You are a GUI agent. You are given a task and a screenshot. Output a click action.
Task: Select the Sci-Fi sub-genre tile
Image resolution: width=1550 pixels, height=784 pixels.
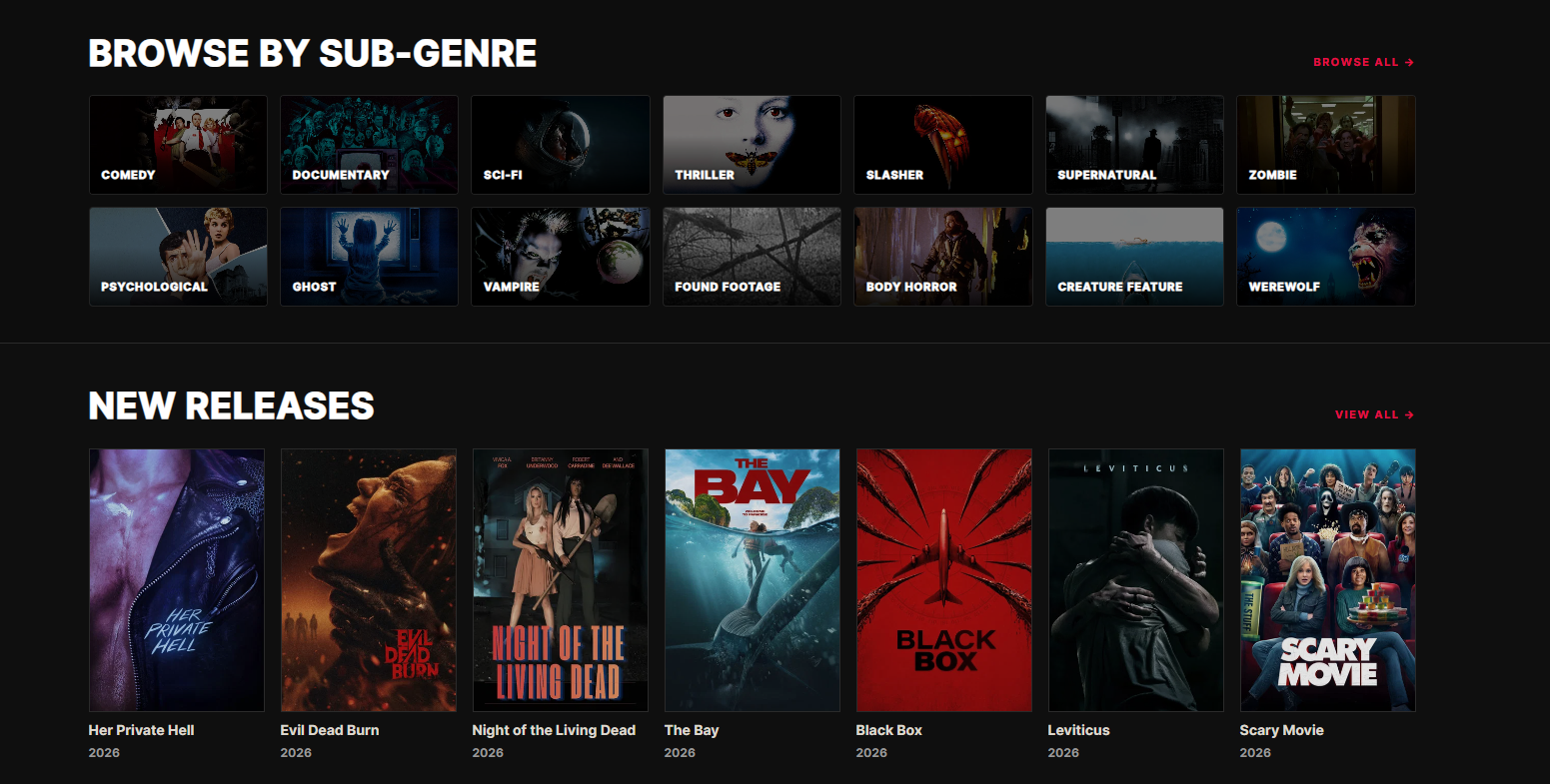[561, 145]
